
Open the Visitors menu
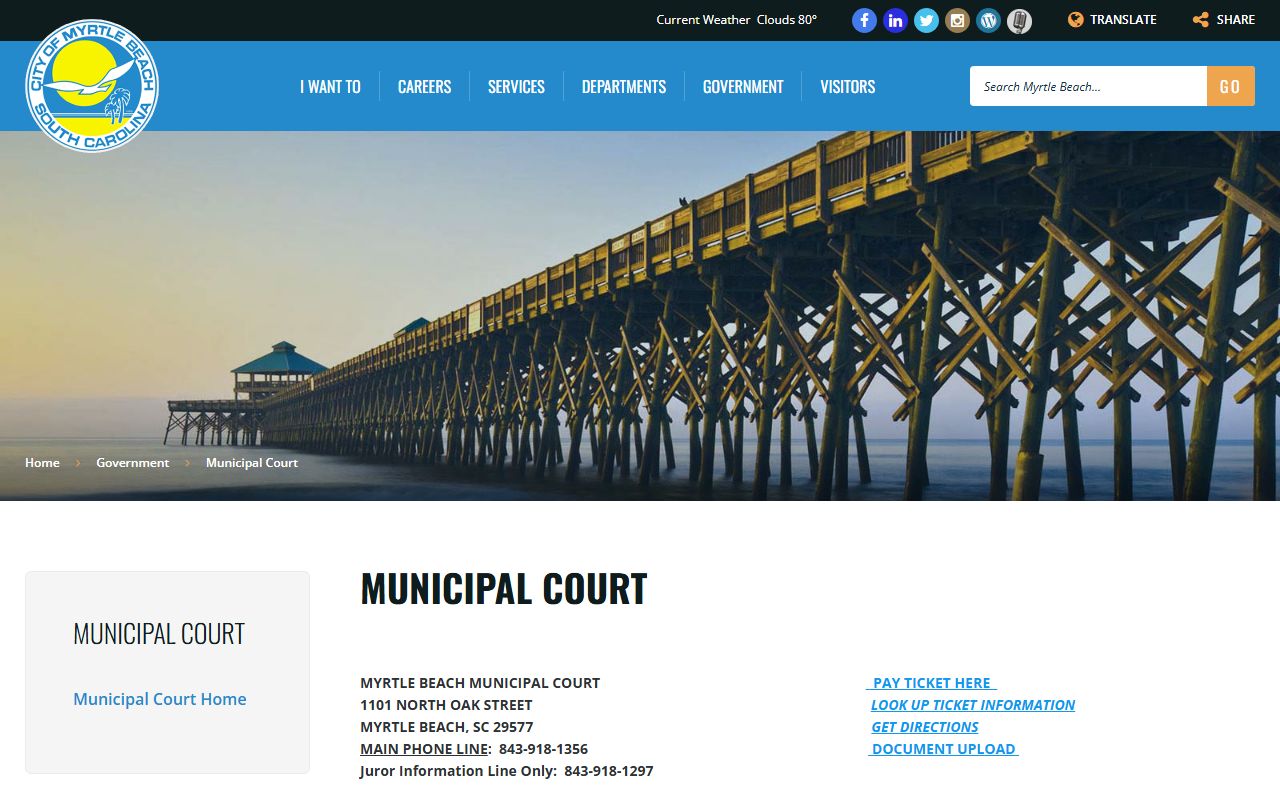pyautogui.click(x=847, y=87)
